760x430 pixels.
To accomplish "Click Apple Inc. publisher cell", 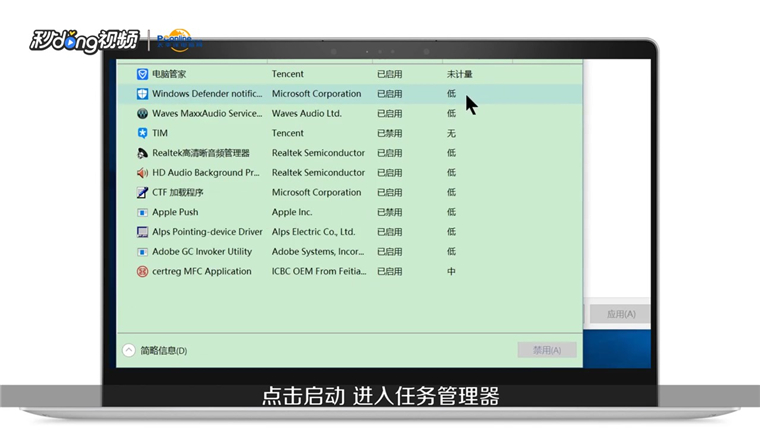I will pos(292,212).
